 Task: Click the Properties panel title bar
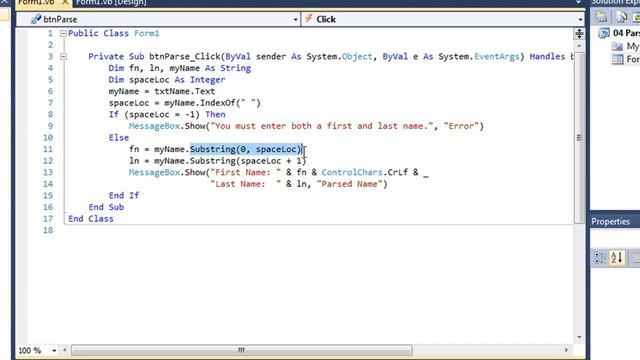(x=615, y=221)
